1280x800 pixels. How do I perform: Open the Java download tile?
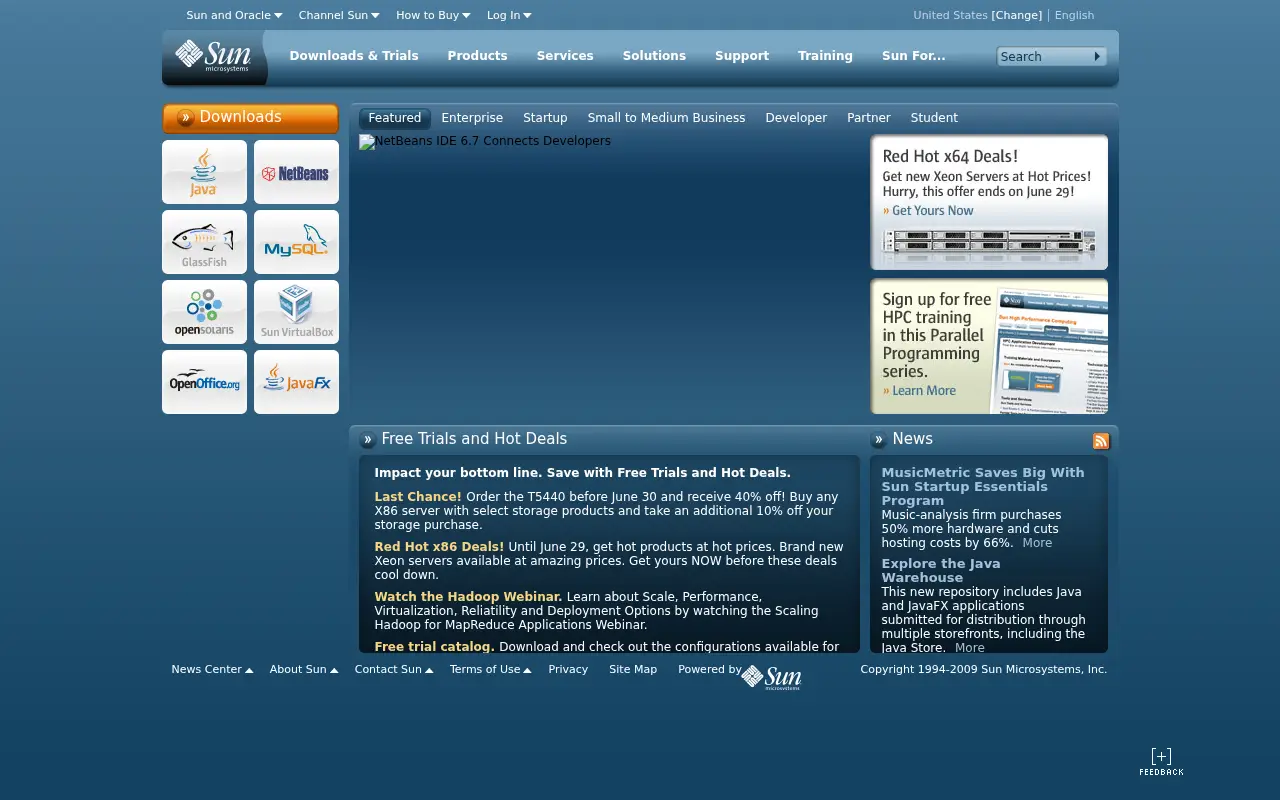pyautogui.click(x=204, y=172)
